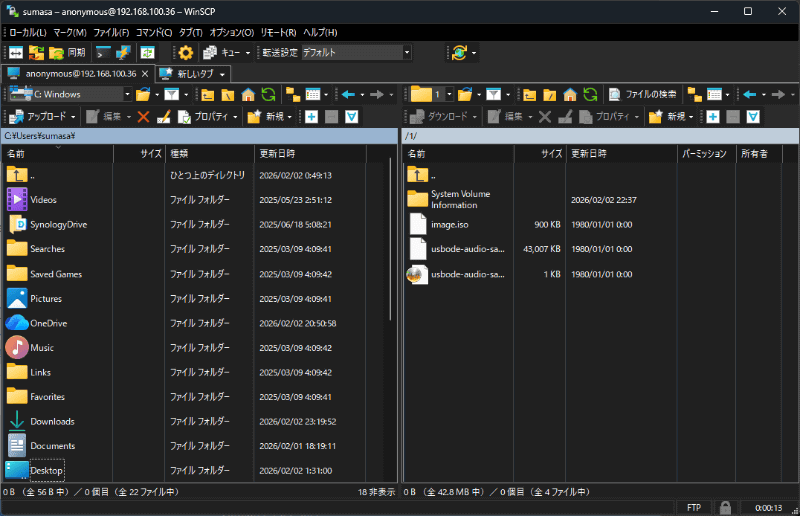
Task: Click the remote panel back arrow
Action: (750, 94)
